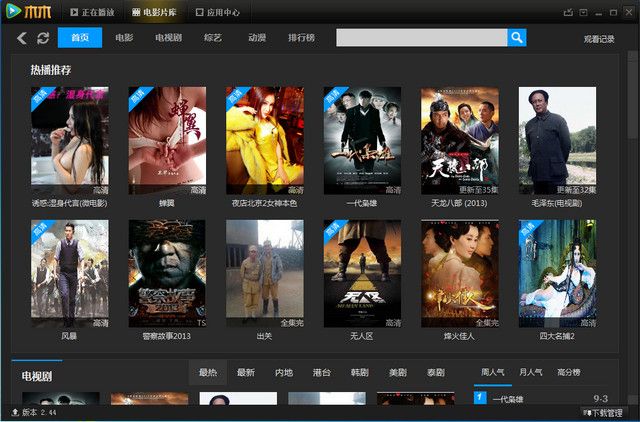The width and height of the screenshot is (640, 422).
Task: Select the 内地 filter tab
Action: tap(284, 372)
